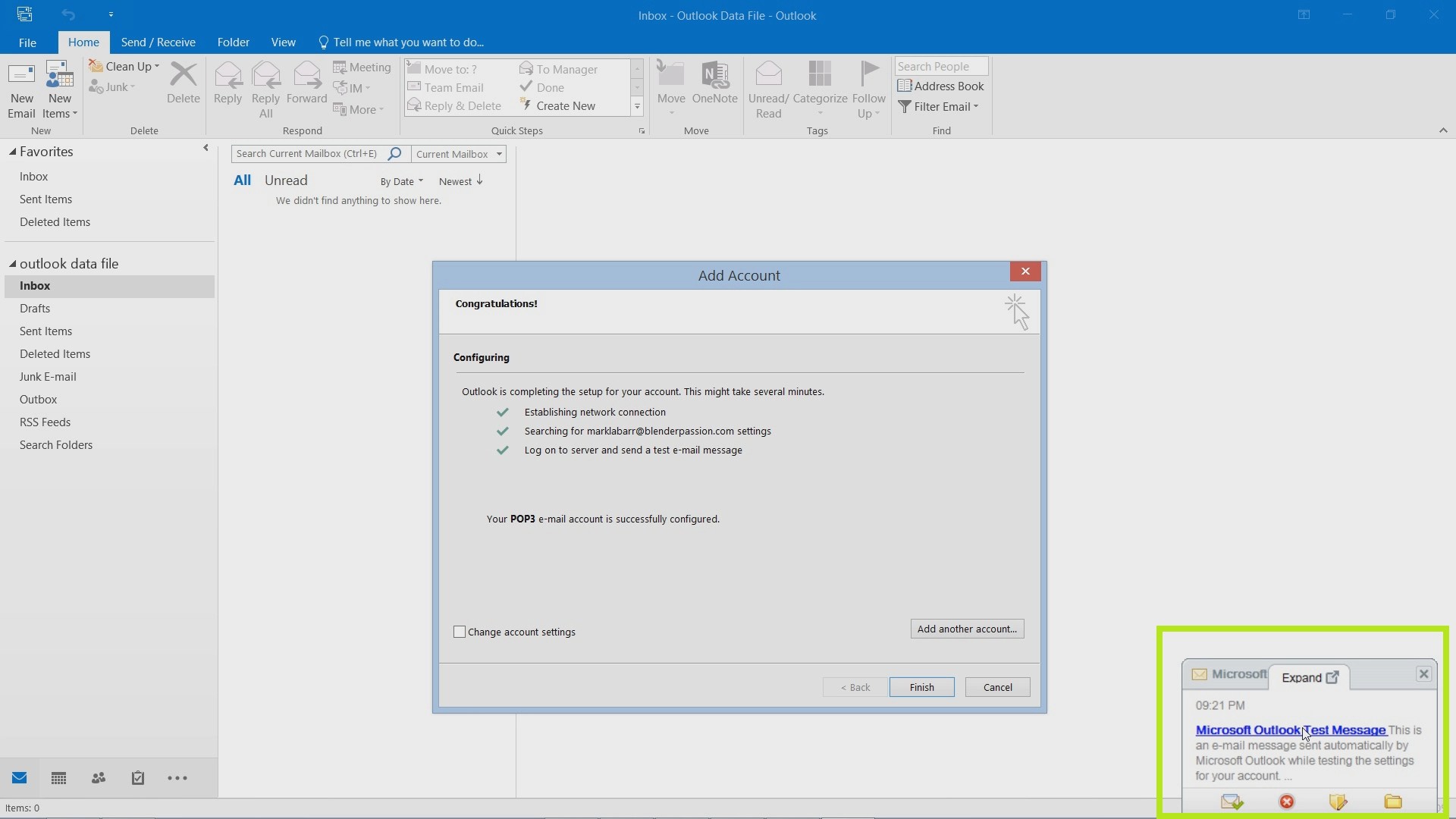
Task: Toggle Newest sort order
Action: [x=460, y=181]
